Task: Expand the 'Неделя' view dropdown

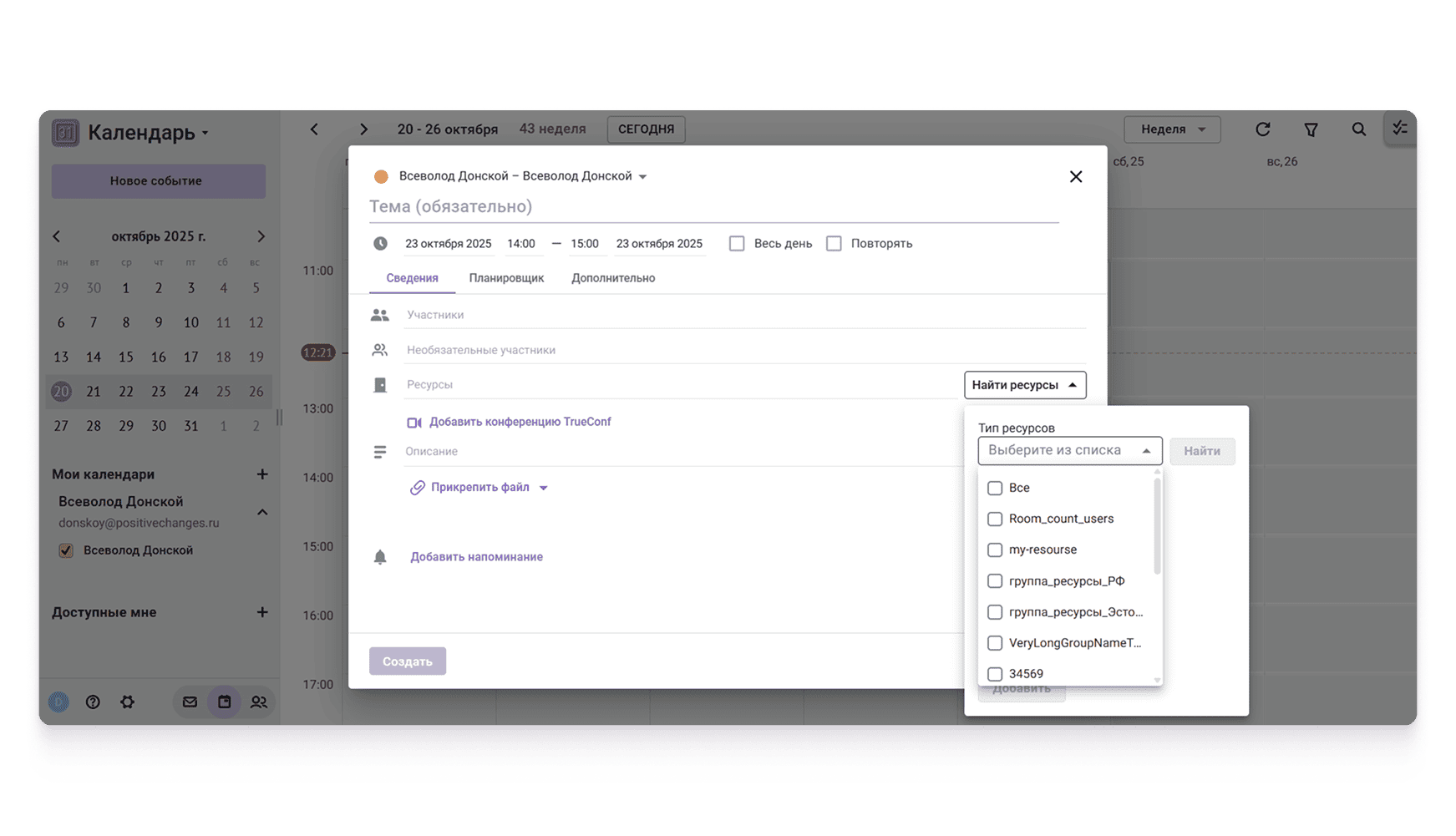Action: [1172, 129]
